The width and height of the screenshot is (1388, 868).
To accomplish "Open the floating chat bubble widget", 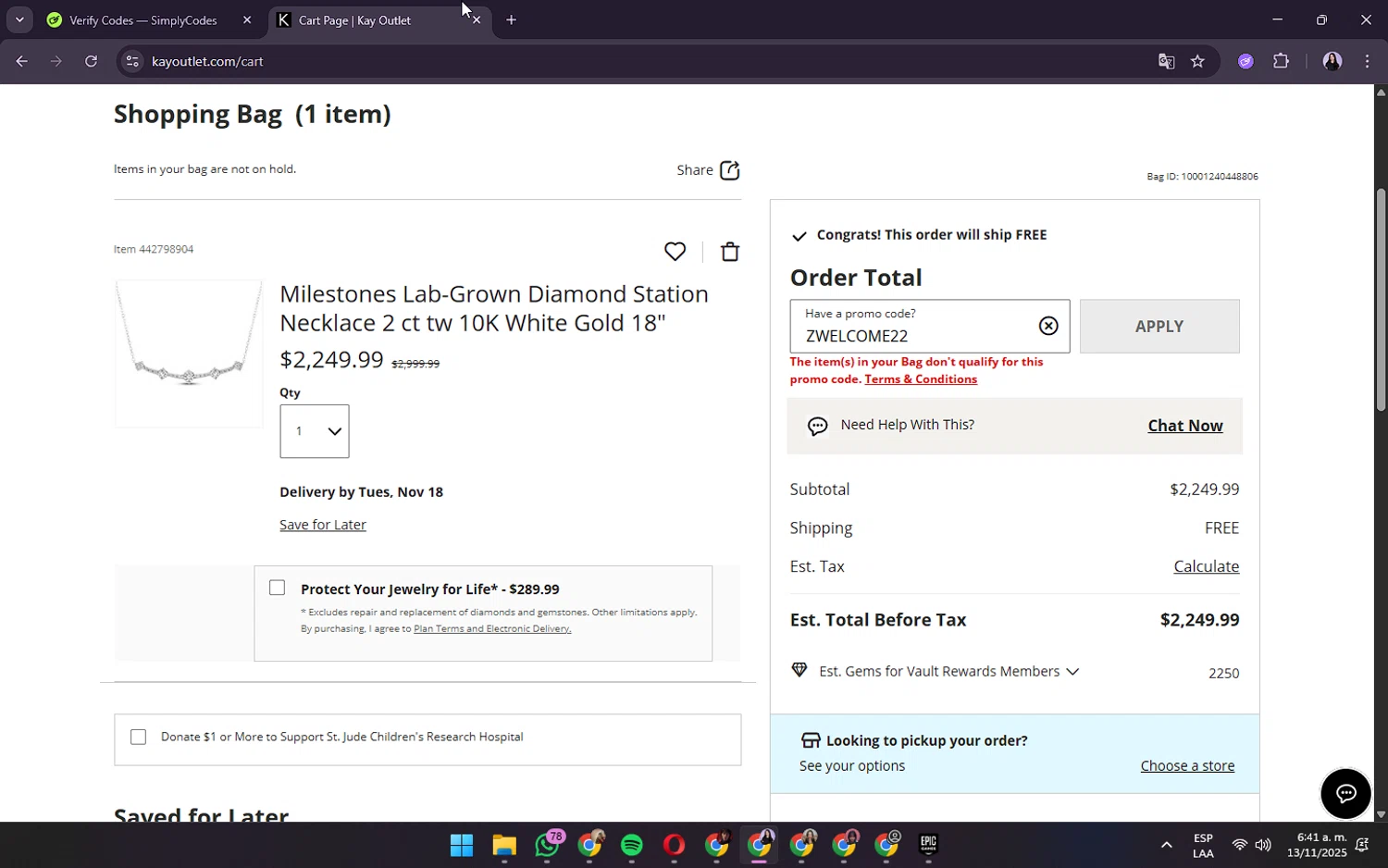I will tap(1345, 793).
